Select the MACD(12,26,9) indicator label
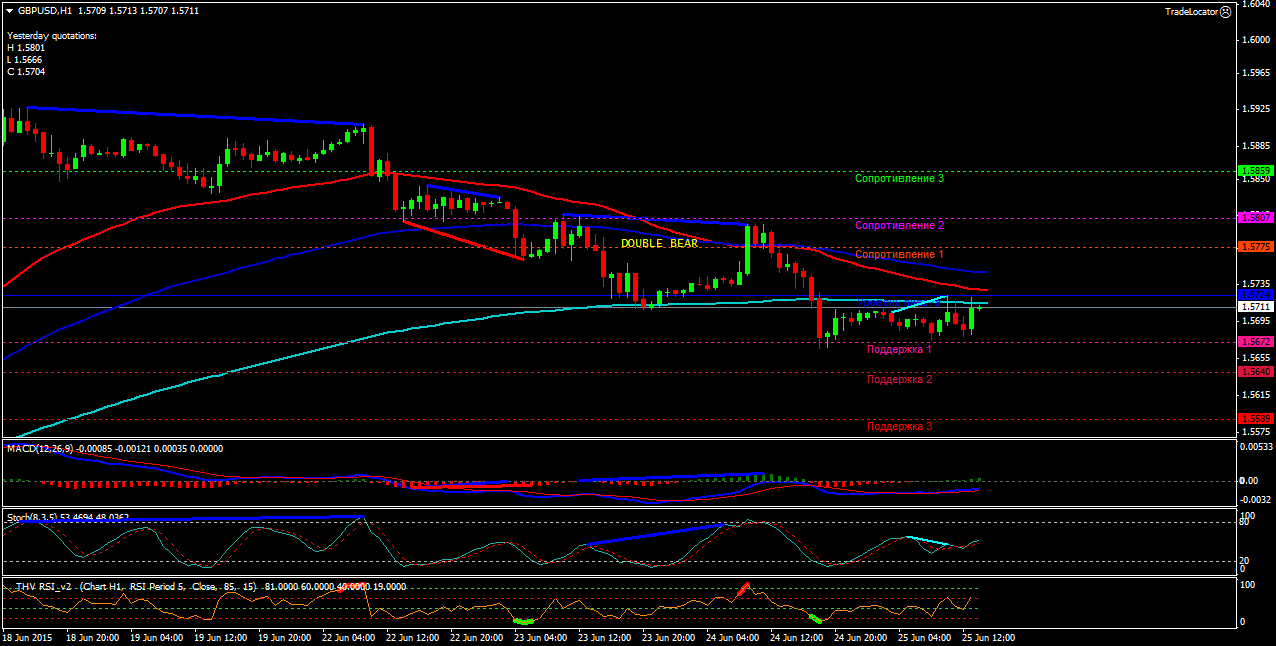Screen dimensions: 1276x646 [39, 448]
